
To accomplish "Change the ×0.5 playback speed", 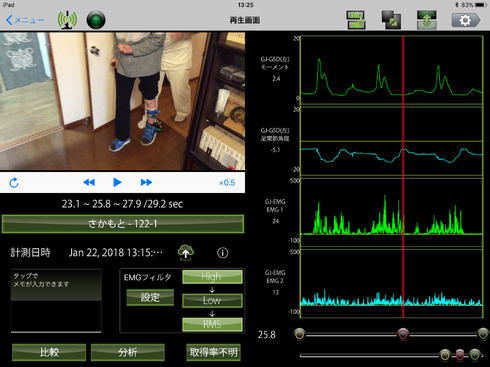I will click(x=227, y=183).
